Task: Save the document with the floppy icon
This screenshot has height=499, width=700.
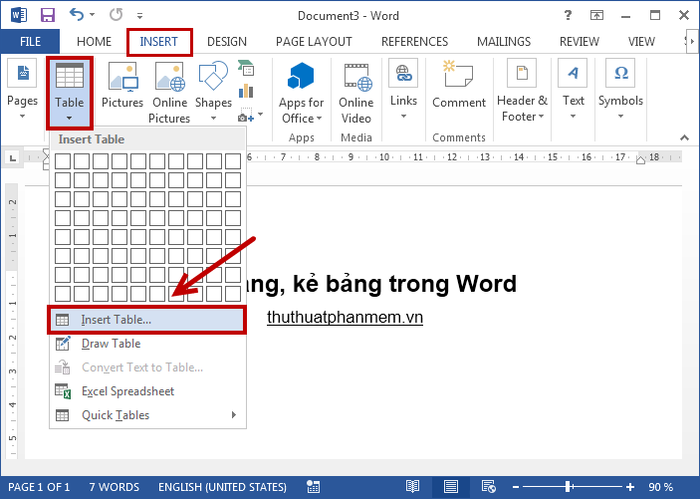Action: (47, 15)
